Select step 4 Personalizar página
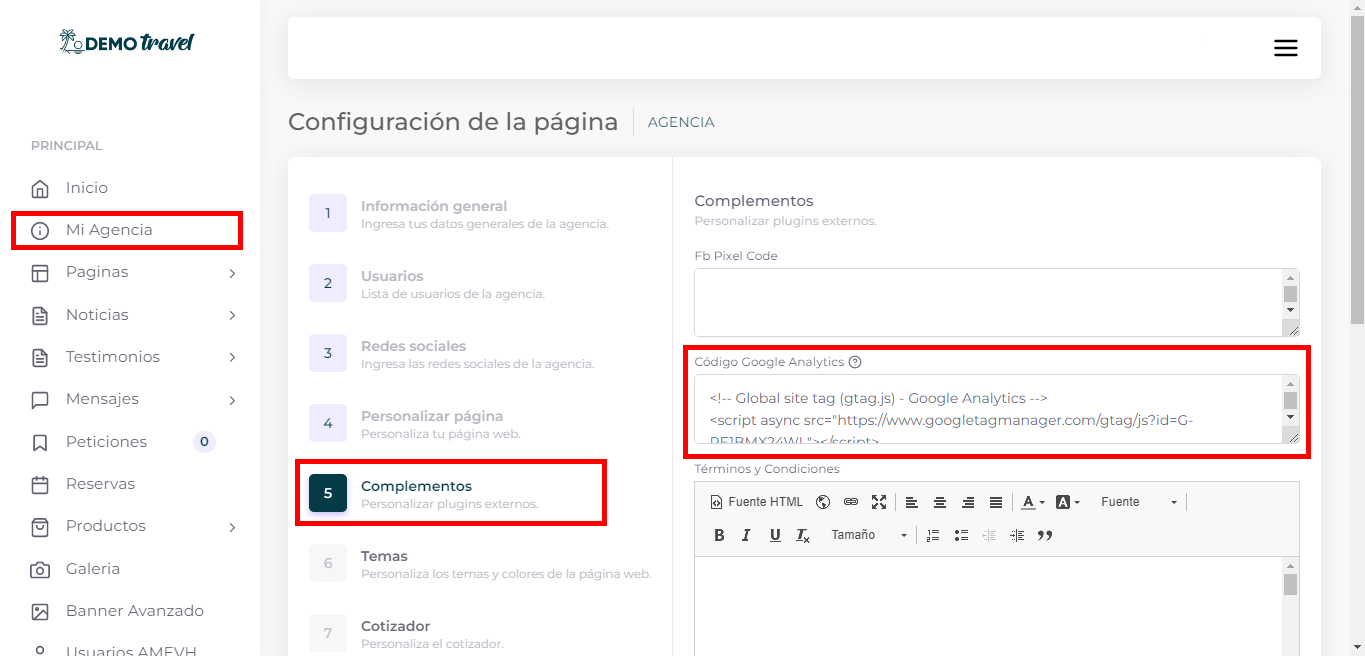Viewport: 1365px width, 656px height. [414, 423]
